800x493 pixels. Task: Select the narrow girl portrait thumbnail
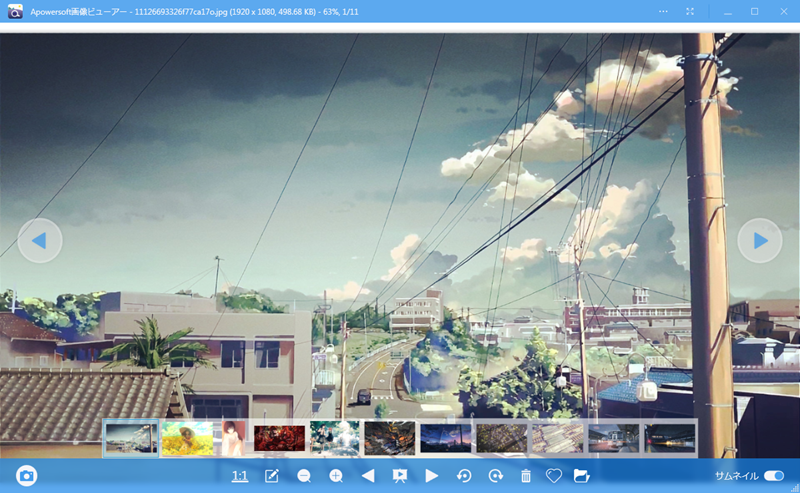(233, 438)
